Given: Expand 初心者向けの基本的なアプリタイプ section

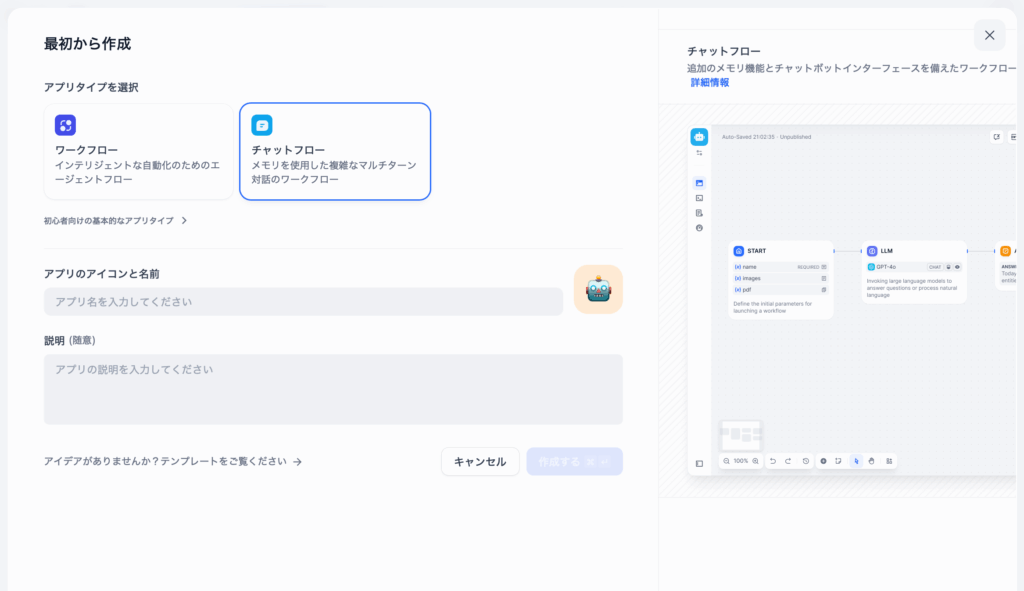Looking at the screenshot, I should coord(115,220).
